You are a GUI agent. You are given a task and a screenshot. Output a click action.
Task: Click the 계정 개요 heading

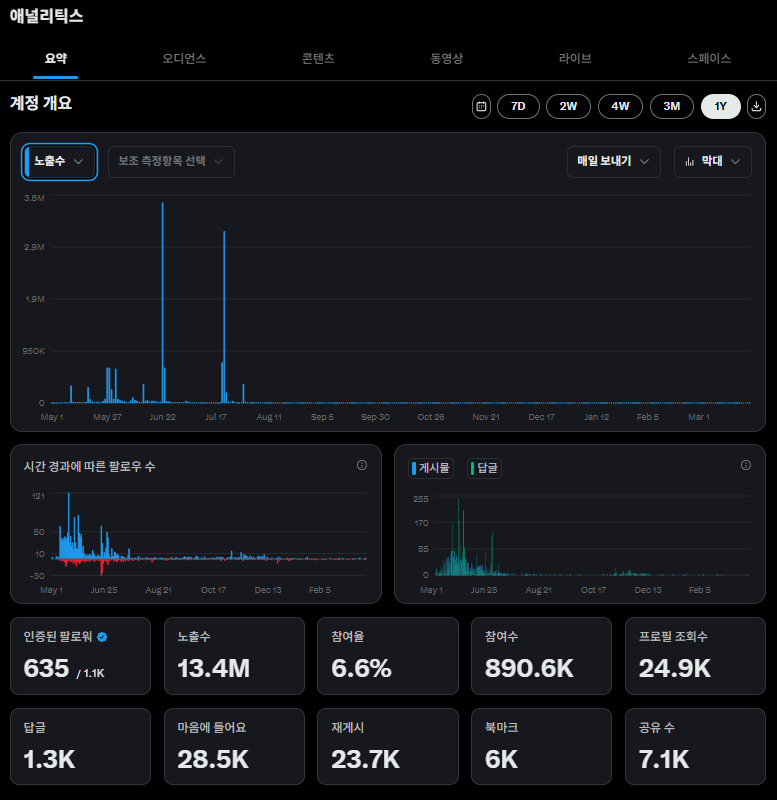41,103
